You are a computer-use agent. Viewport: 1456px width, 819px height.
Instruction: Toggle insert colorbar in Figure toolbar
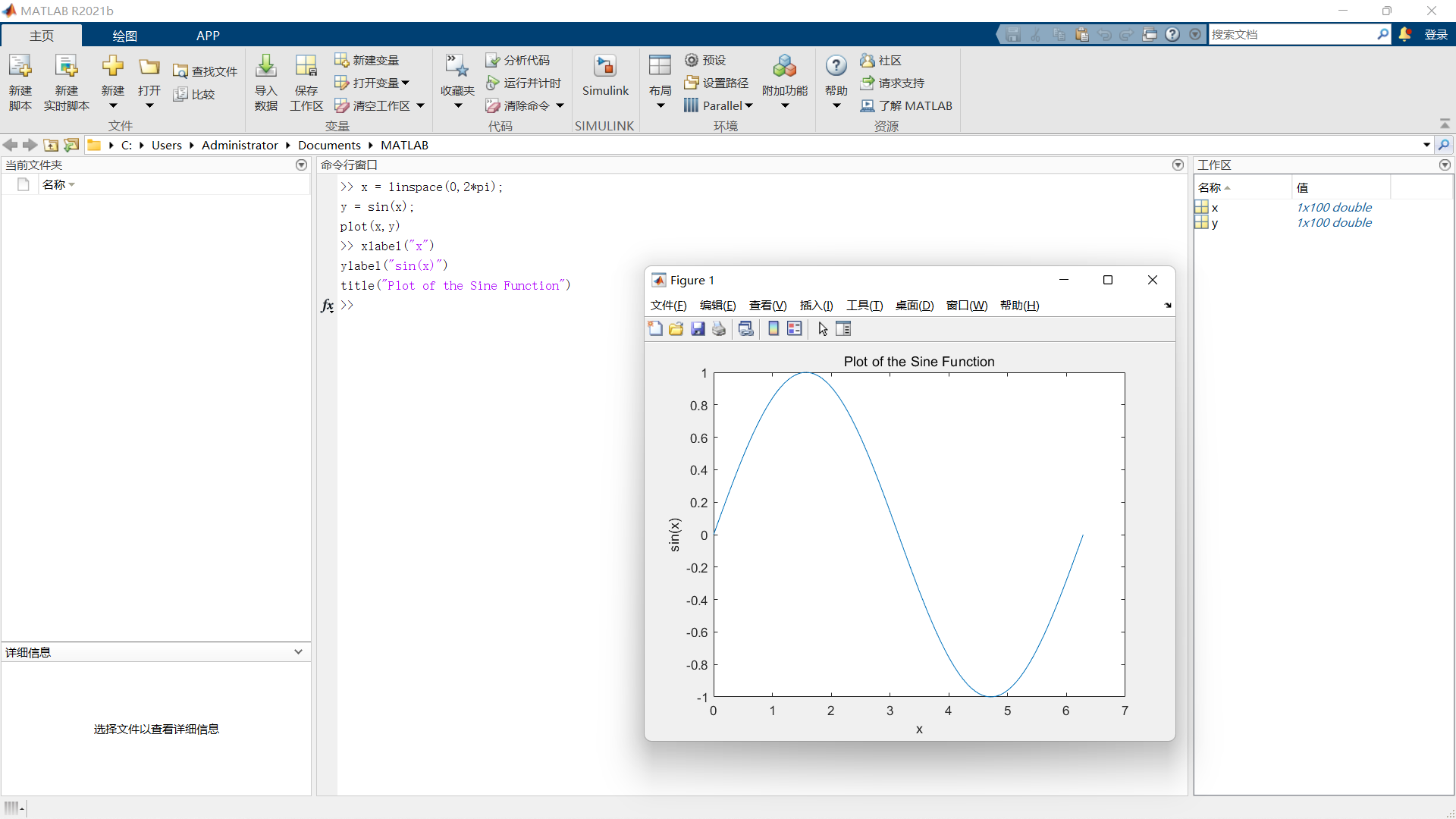click(x=773, y=328)
